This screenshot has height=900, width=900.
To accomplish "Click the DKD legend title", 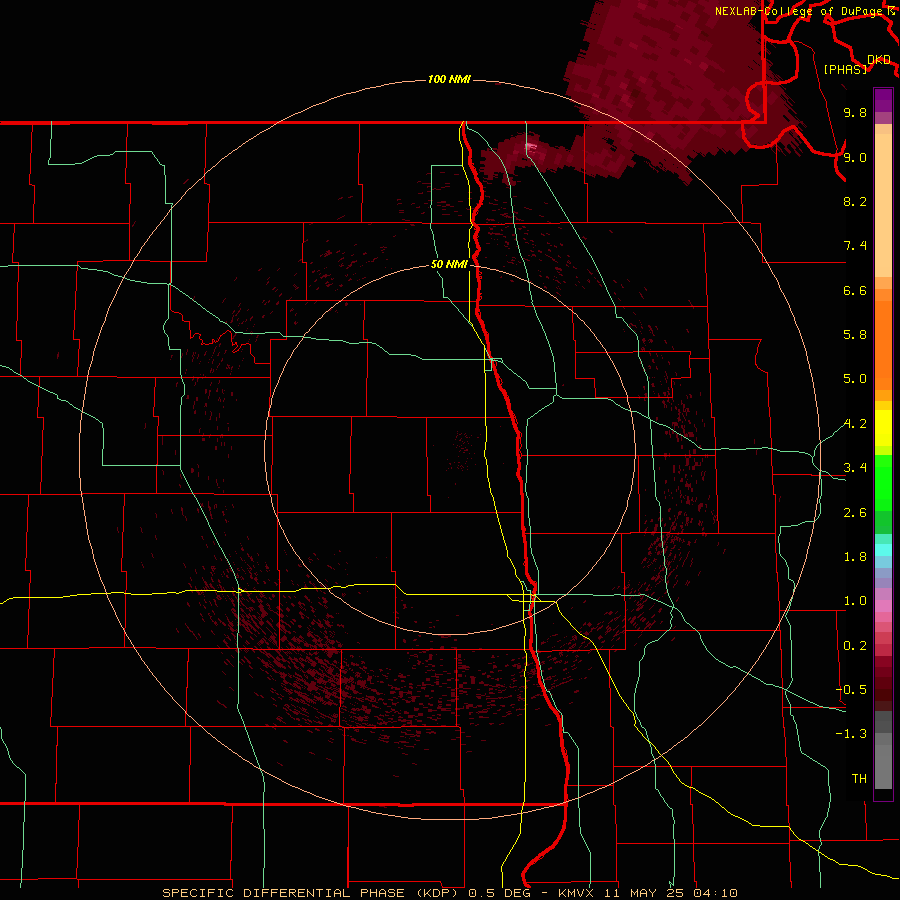I will click(x=879, y=60).
